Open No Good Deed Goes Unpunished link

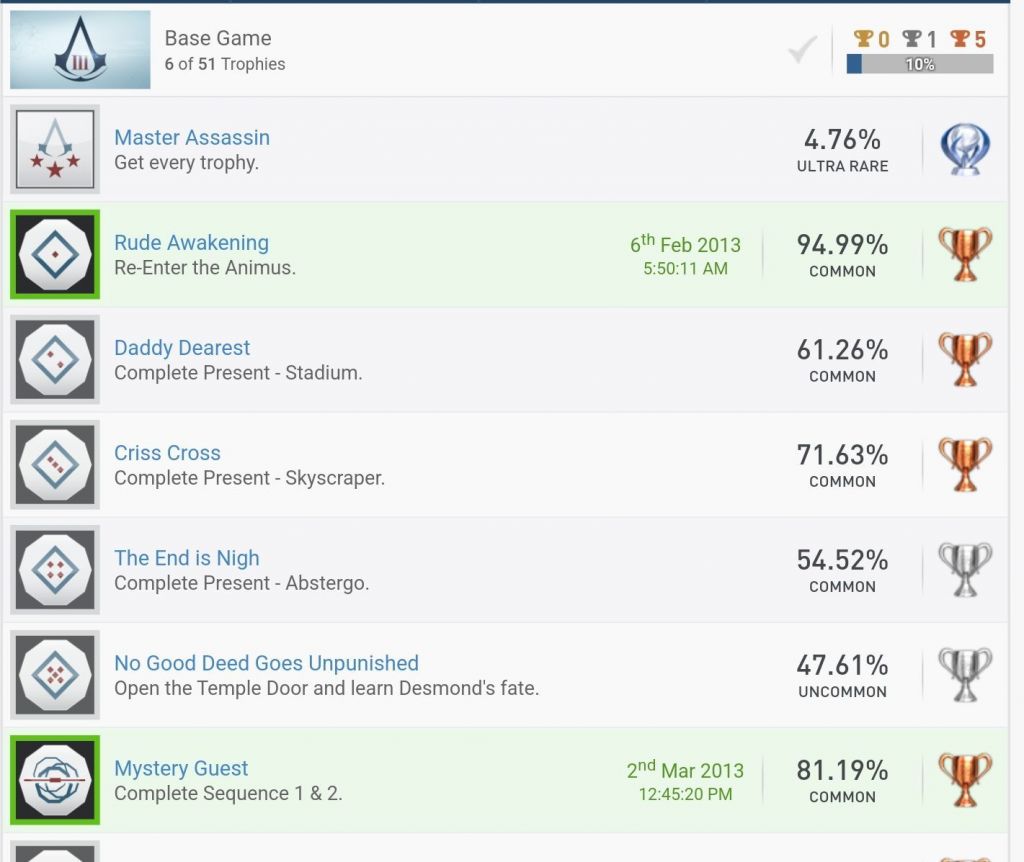pyautogui.click(x=266, y=663)
